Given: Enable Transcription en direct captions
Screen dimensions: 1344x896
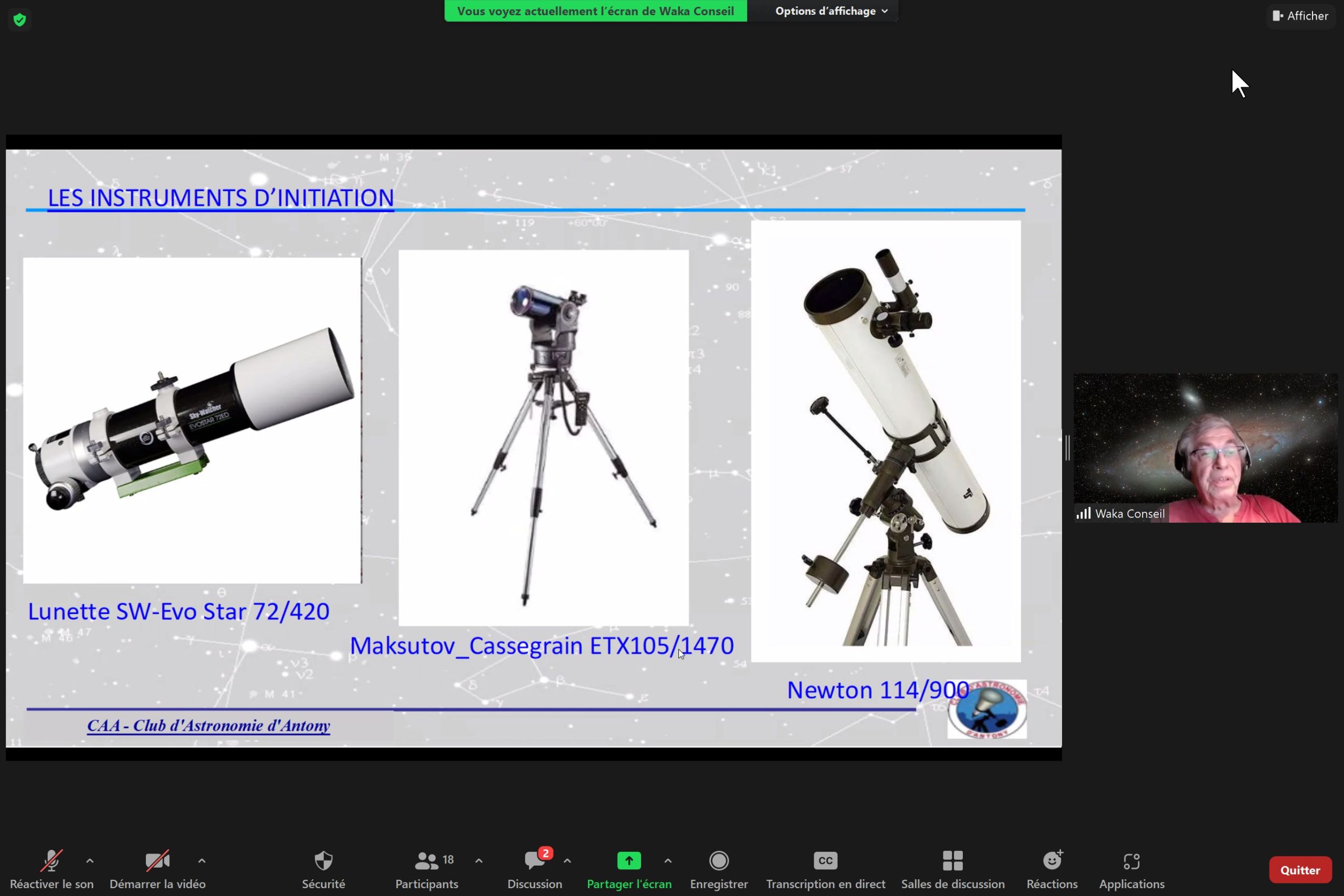Looking at the screenshot, I should pyautogui.click(x=826, y=869).
